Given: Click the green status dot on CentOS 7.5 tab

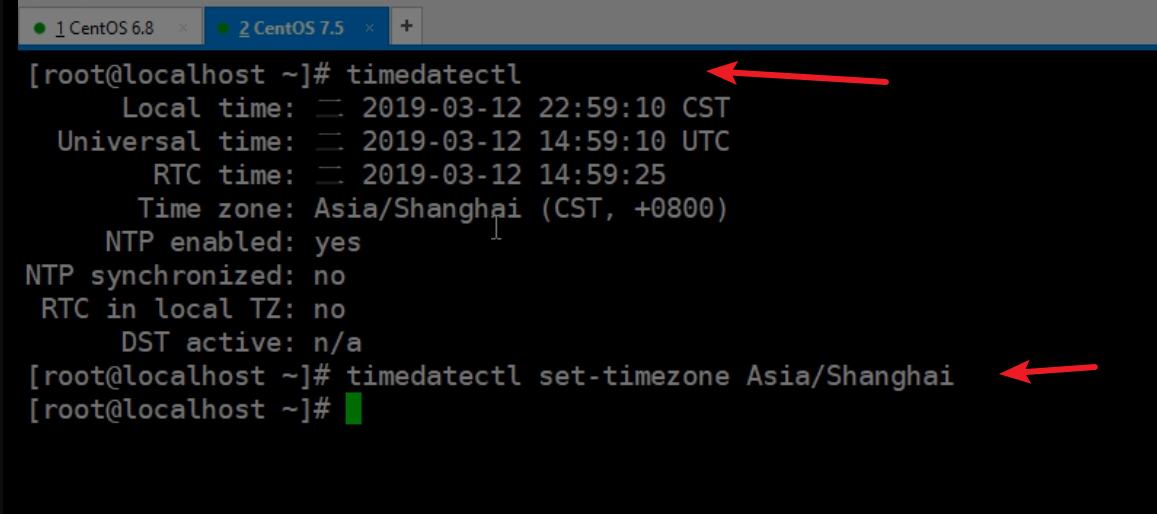Looking at the screenshot, I should (223, 29).
